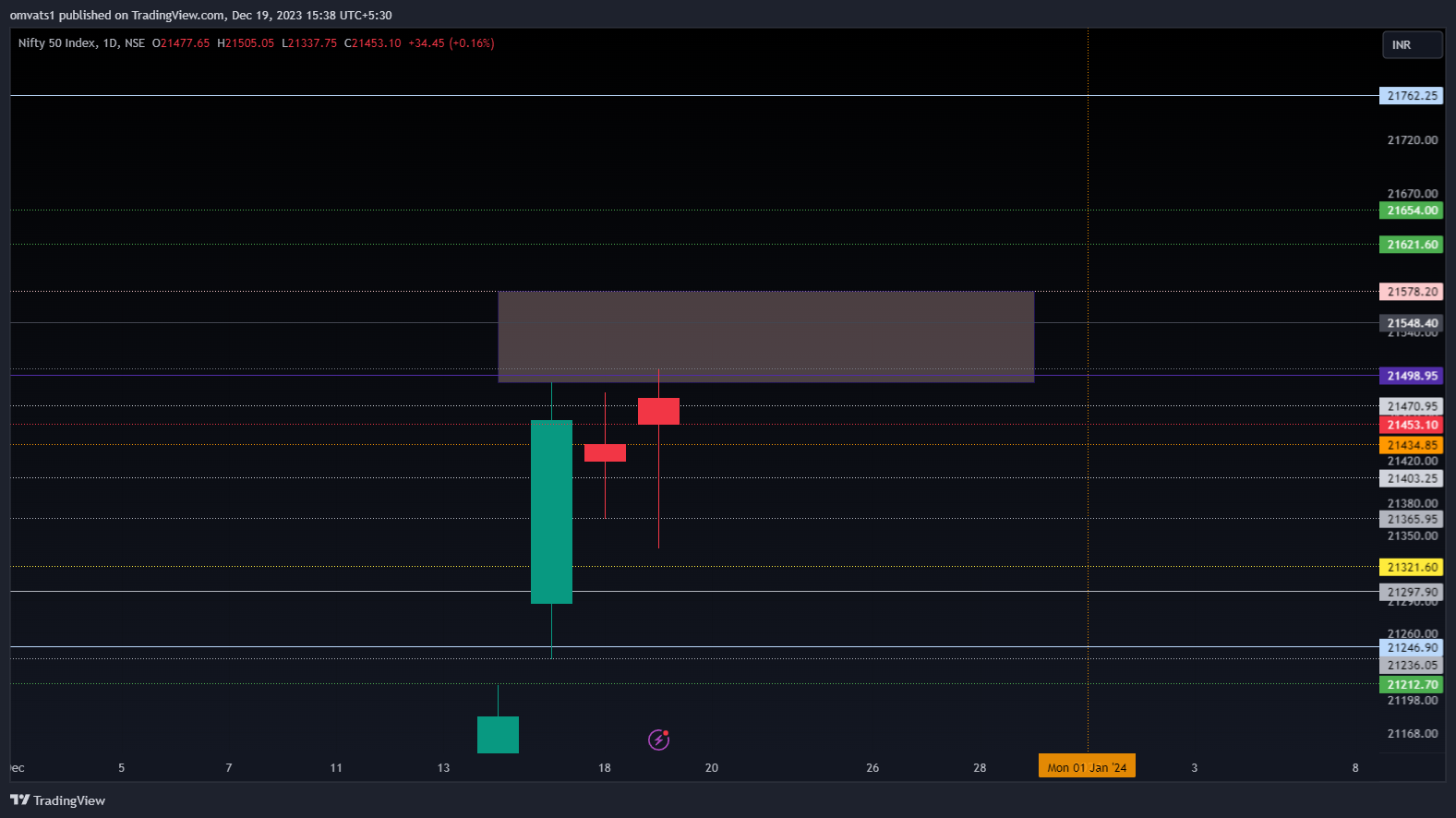Click the low value L21337.75
Image resolution: width=1456 pixels, height=818 pixels.
click(x=309, y=43)
